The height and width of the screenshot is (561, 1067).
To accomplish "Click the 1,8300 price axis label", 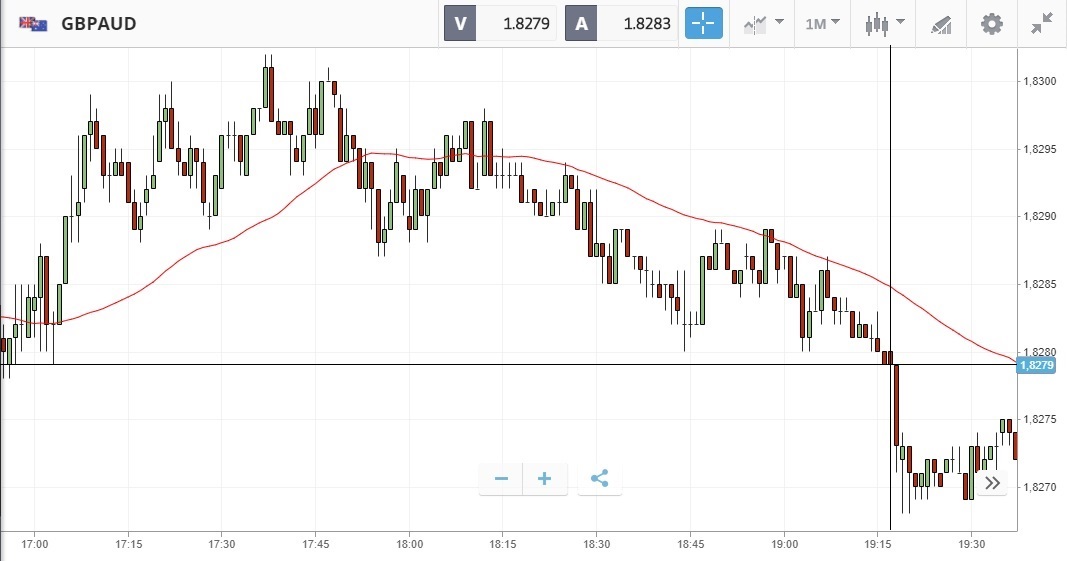I will (x=1039, y=81).
